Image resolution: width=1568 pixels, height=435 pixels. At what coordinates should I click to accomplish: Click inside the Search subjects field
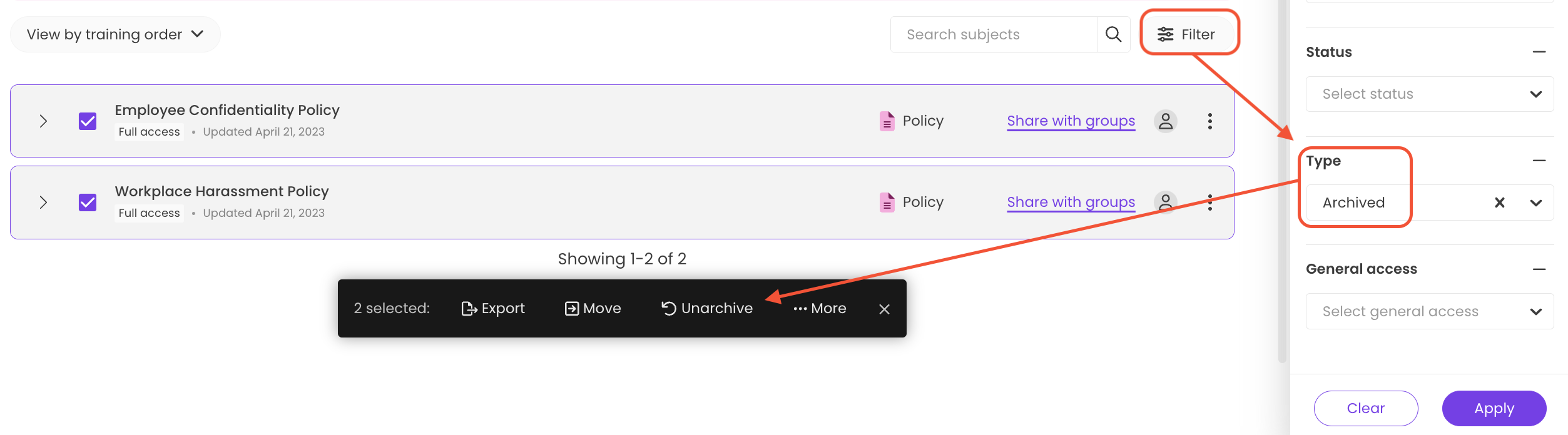pyautogui.click(x=994, y=34)
